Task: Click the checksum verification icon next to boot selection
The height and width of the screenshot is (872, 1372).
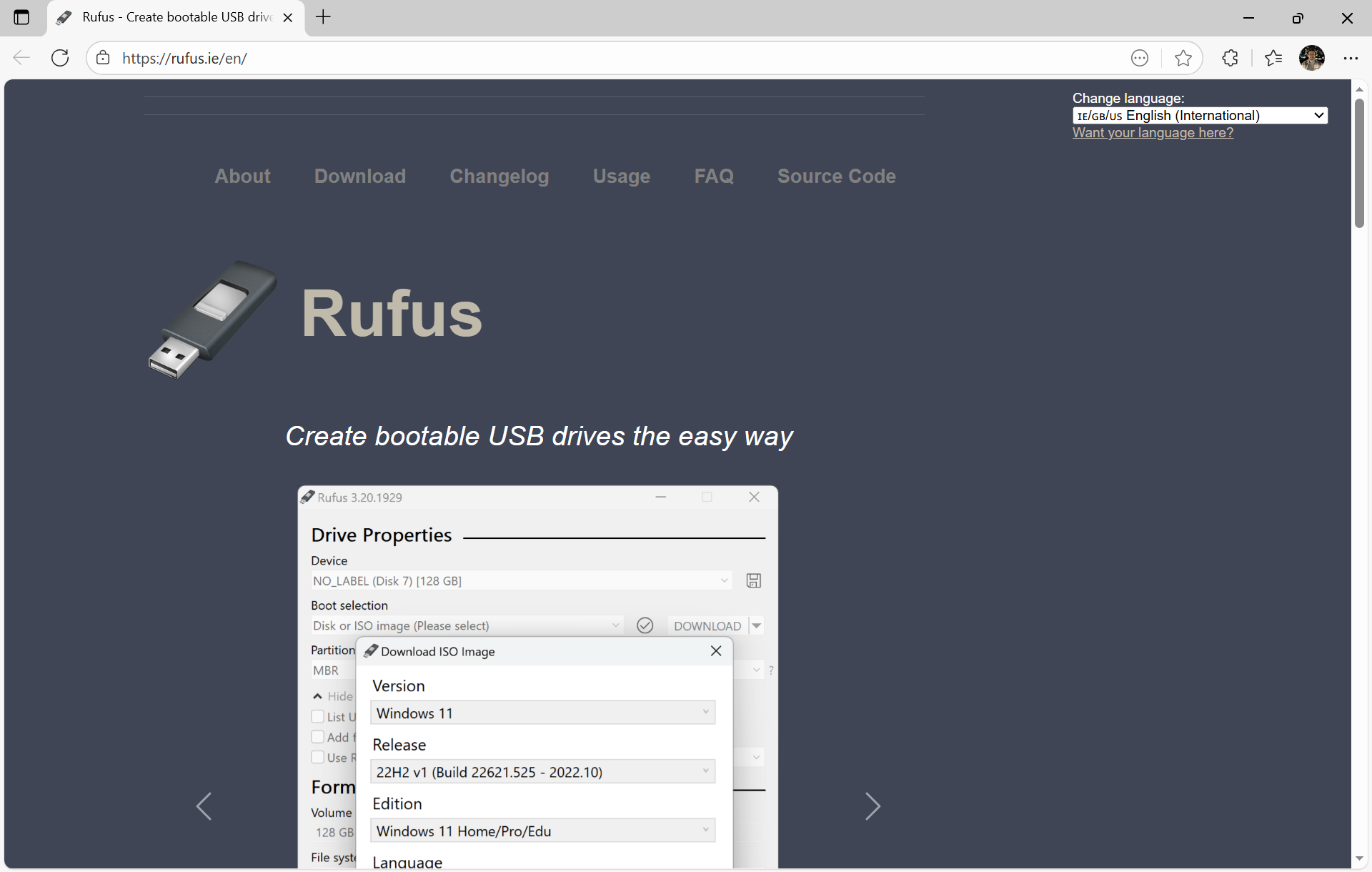Action: click(x=645, y=625)
